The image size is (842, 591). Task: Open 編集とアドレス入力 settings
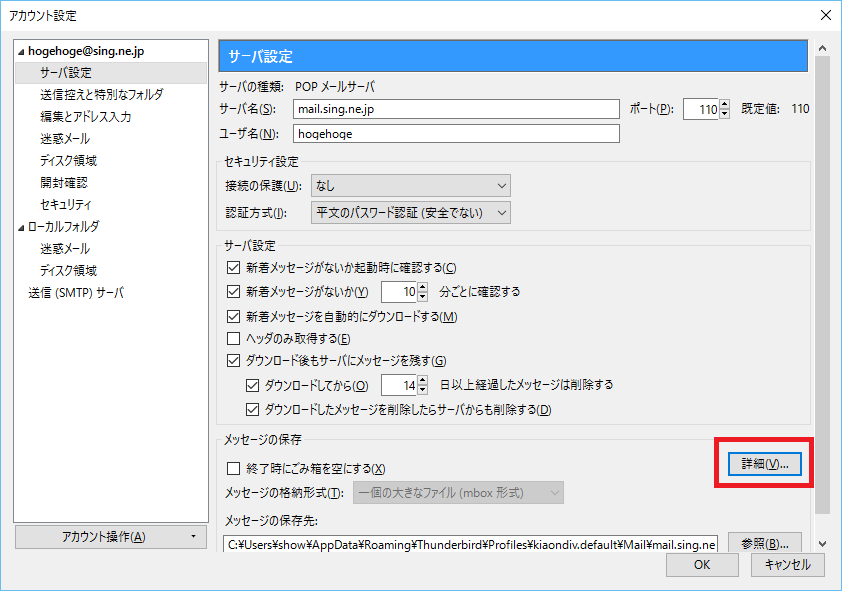(x=85, y=117)
